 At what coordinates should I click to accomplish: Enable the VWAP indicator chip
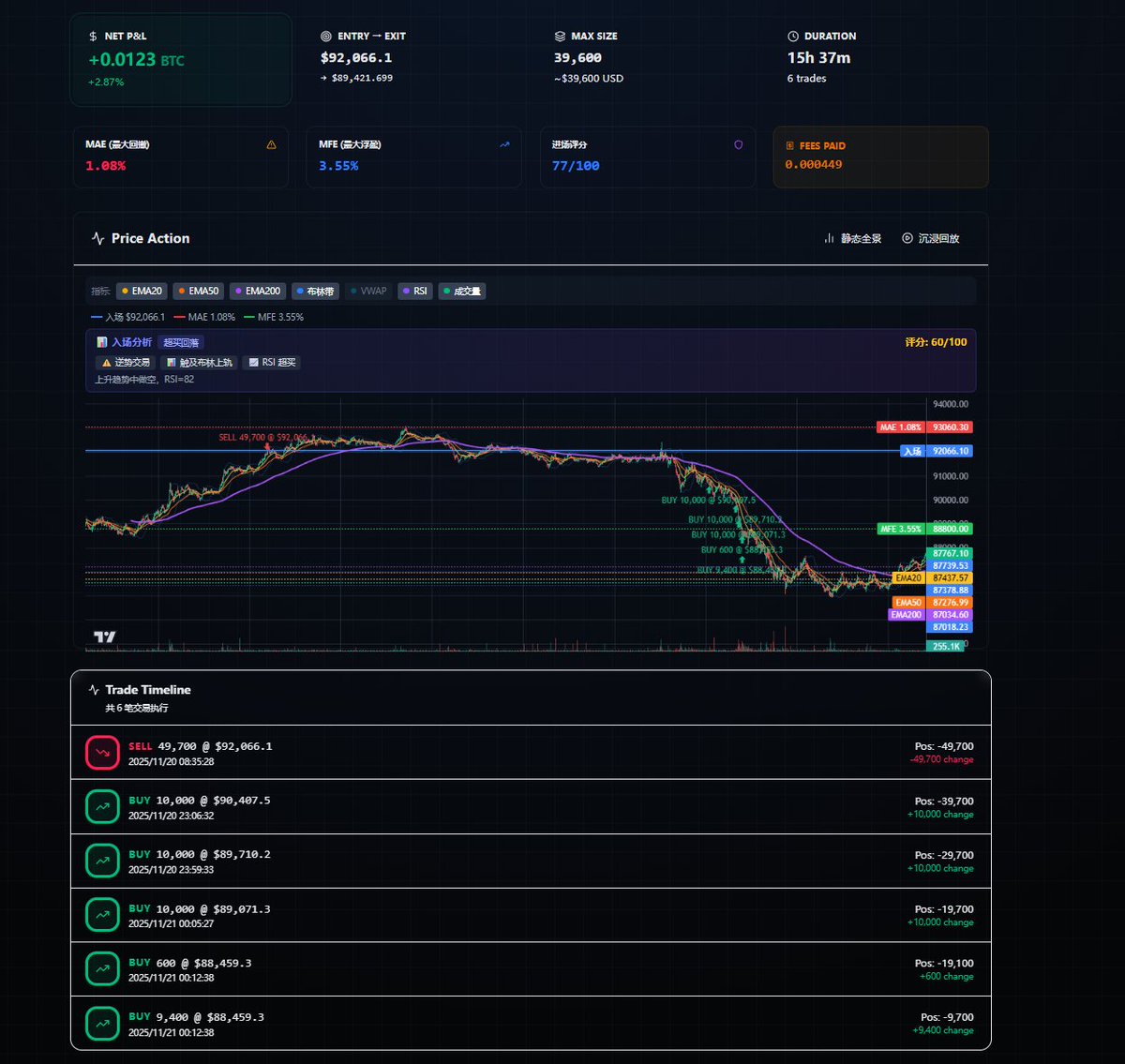368,292
